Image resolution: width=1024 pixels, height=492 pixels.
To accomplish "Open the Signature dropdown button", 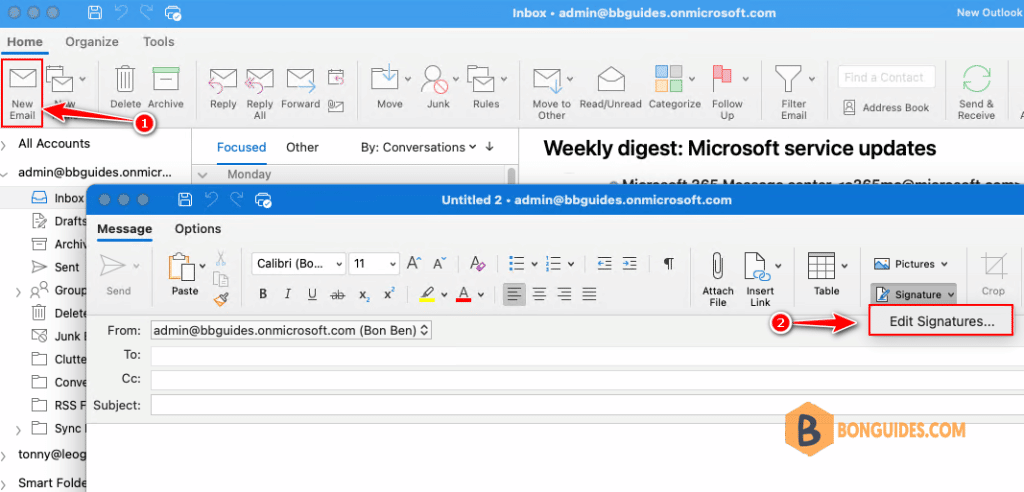I will (913, 295).
